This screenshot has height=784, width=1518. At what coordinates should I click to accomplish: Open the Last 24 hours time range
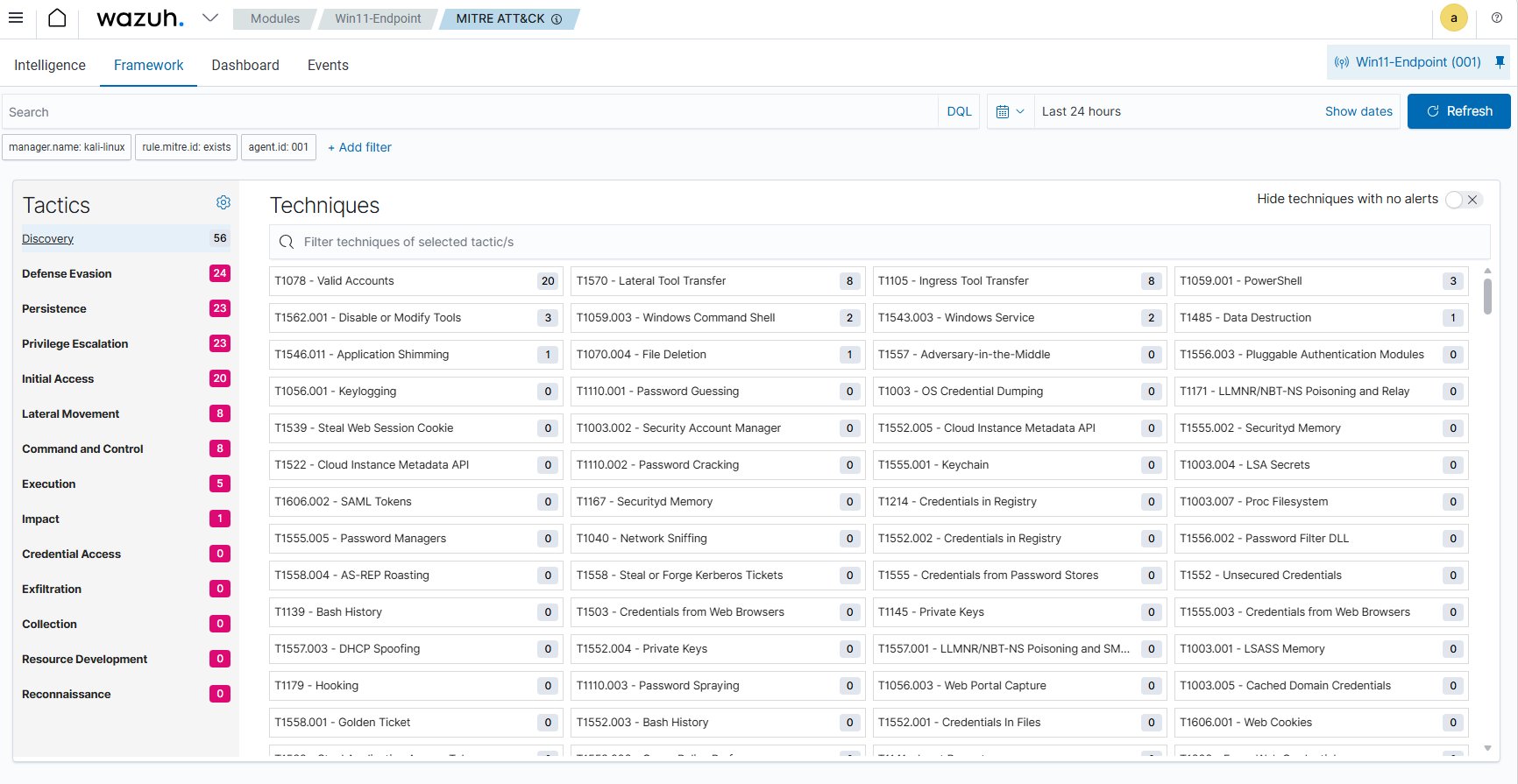point(1082,111)
